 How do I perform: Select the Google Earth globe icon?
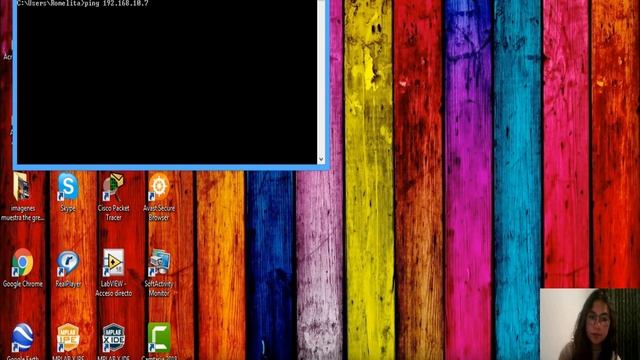[x=22, y=338]
